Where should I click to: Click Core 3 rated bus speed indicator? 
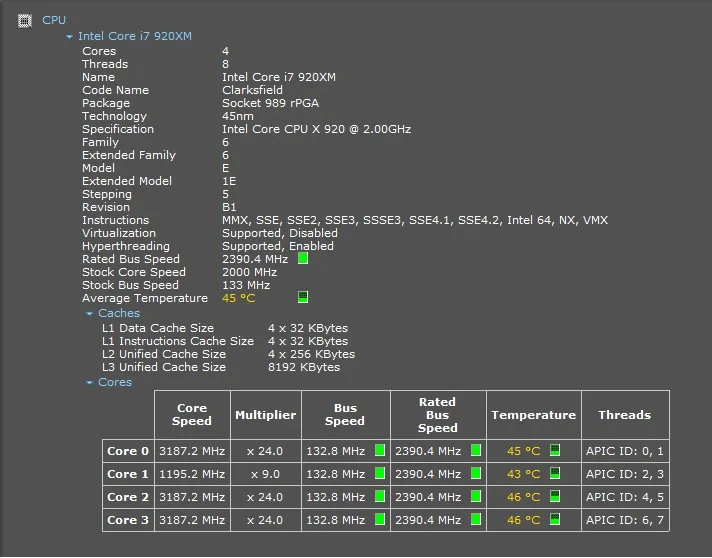coord(476,519)
